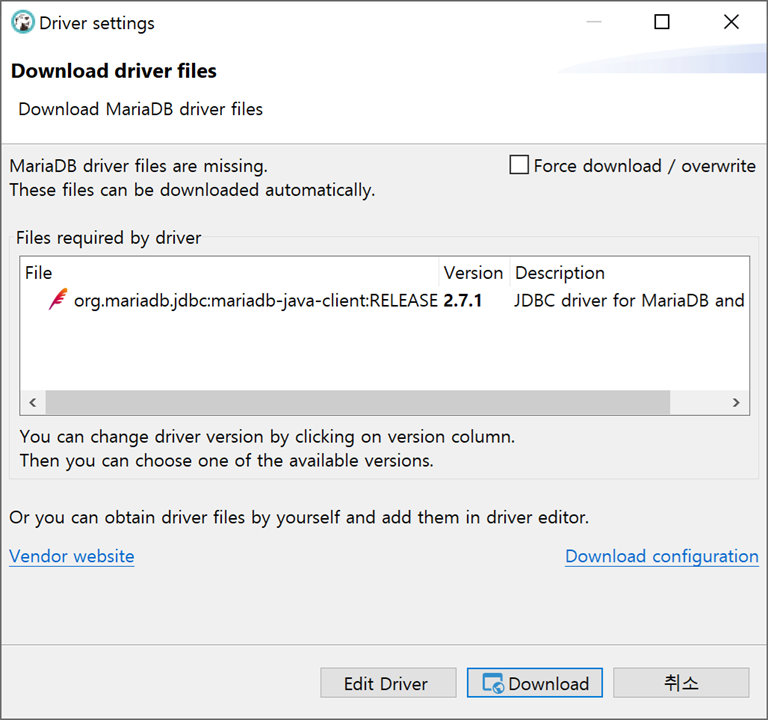Click the Version column header
The width and height of the screenshot is (768, 720).
(474, 273)
